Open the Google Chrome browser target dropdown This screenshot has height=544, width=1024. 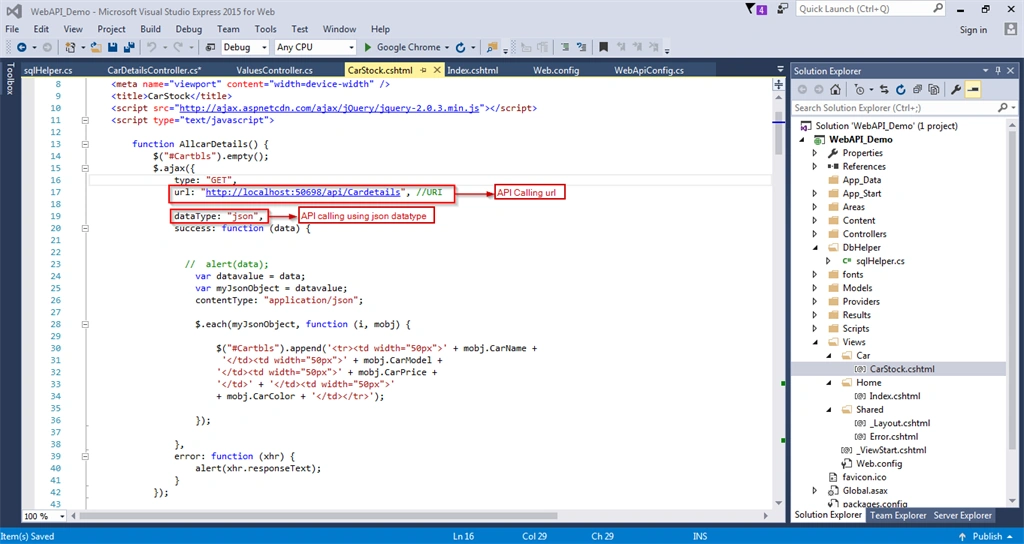[447, 47]
